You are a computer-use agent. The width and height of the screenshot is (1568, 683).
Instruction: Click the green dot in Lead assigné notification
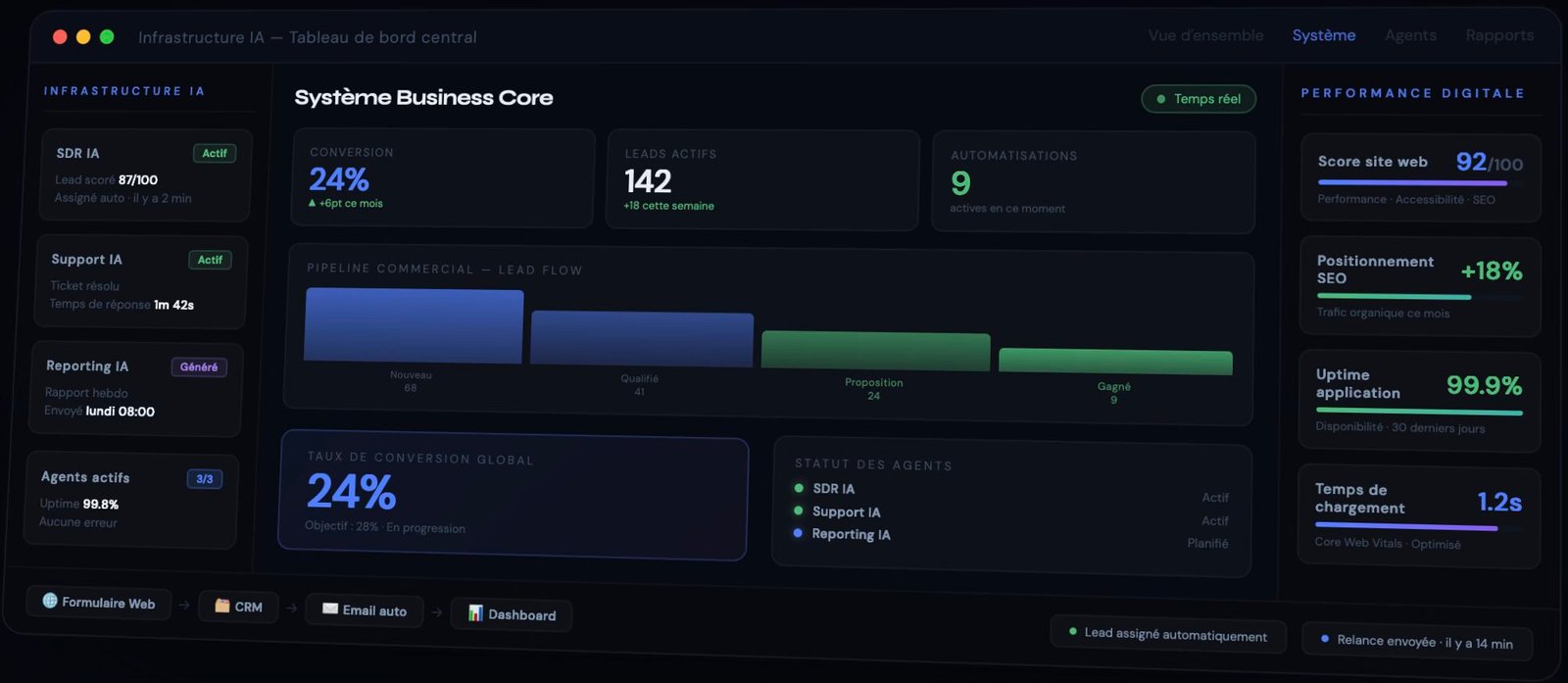(x=1073, y=632)
